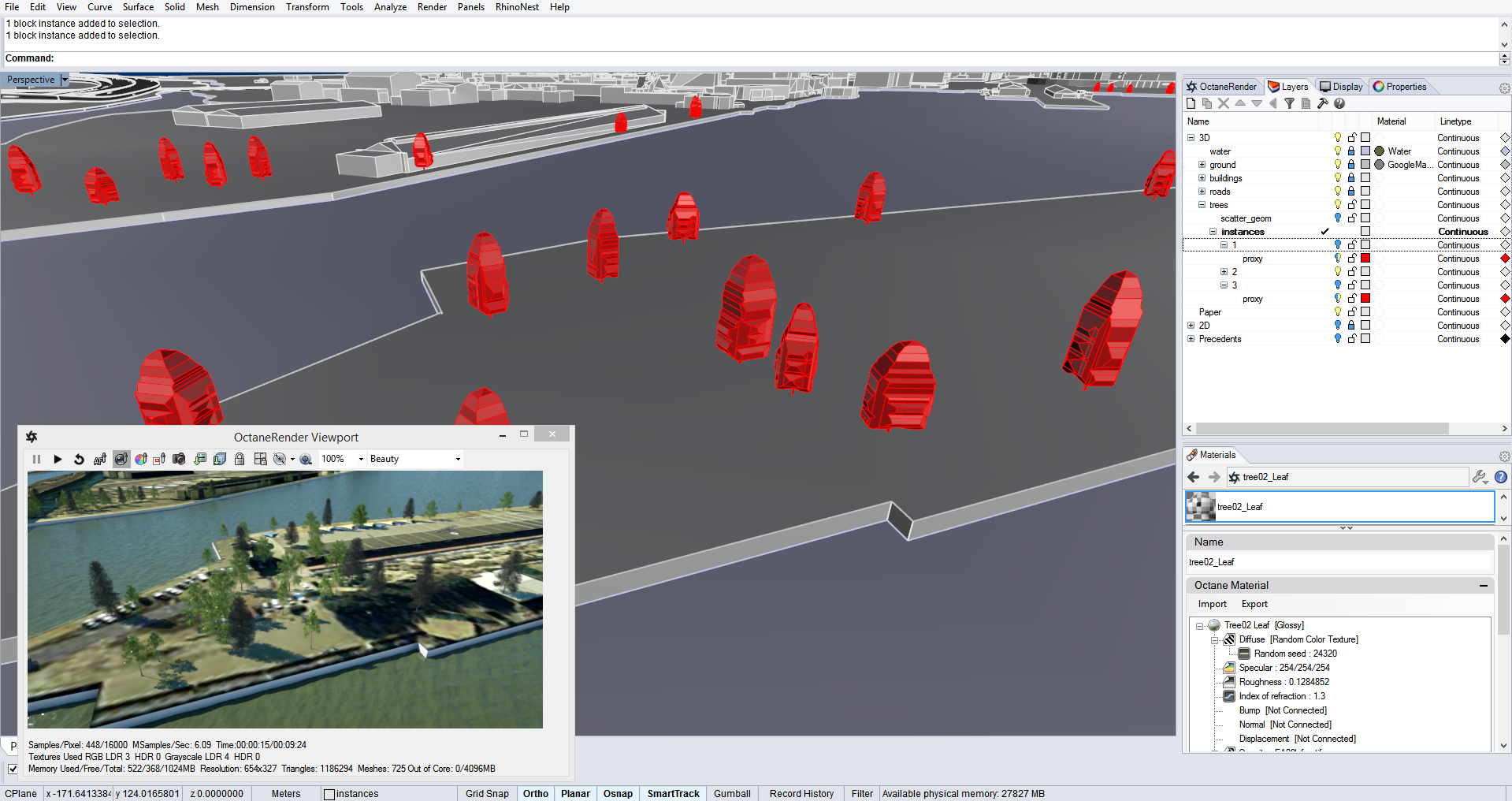The height and width of the screenshot is (801, 1512).
Task: Click the camera icon in Octane toolbar
Action: (x=179, y=459)
